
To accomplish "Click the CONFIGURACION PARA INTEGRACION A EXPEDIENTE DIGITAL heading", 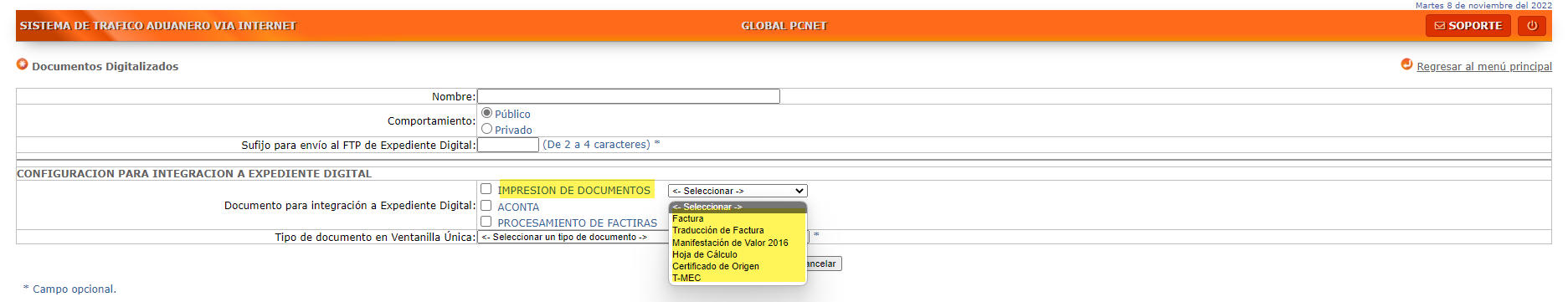I will coord(194,173).
